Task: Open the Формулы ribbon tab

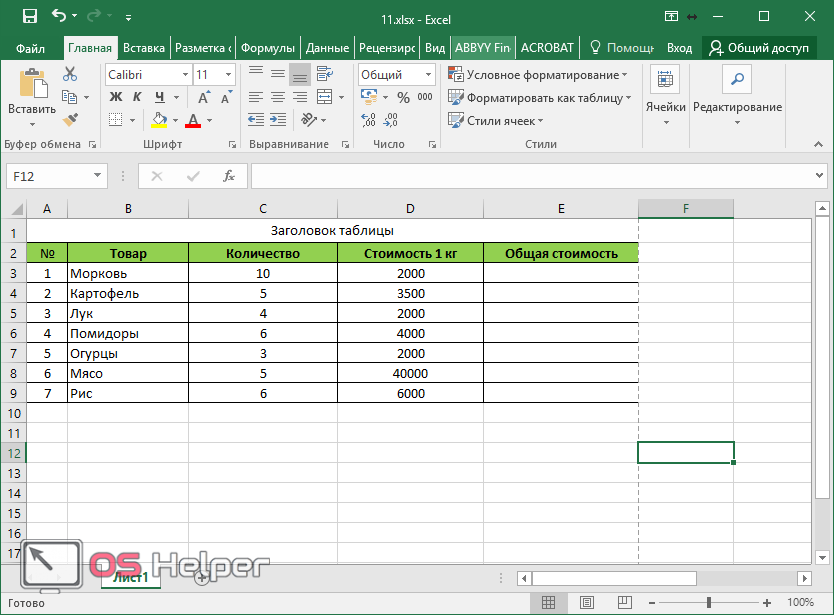Action: (267, 47)
